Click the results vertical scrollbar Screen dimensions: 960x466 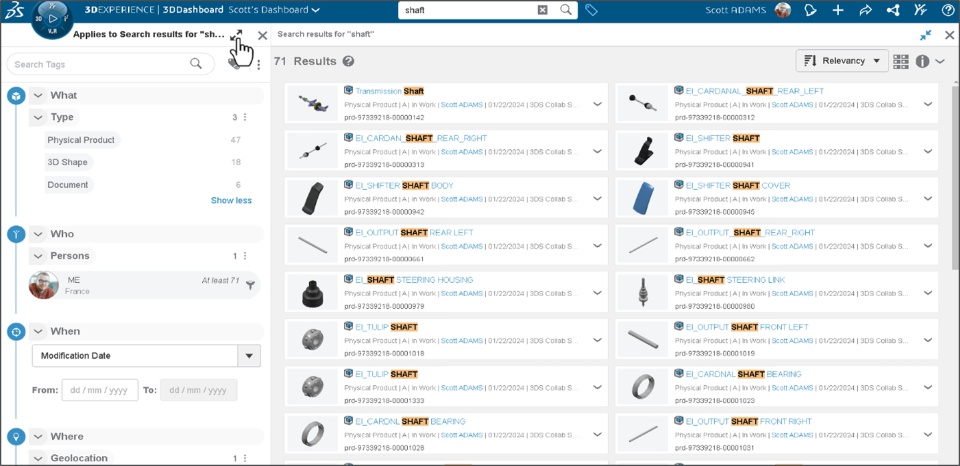pyautogui.click(x=955, y=178)
